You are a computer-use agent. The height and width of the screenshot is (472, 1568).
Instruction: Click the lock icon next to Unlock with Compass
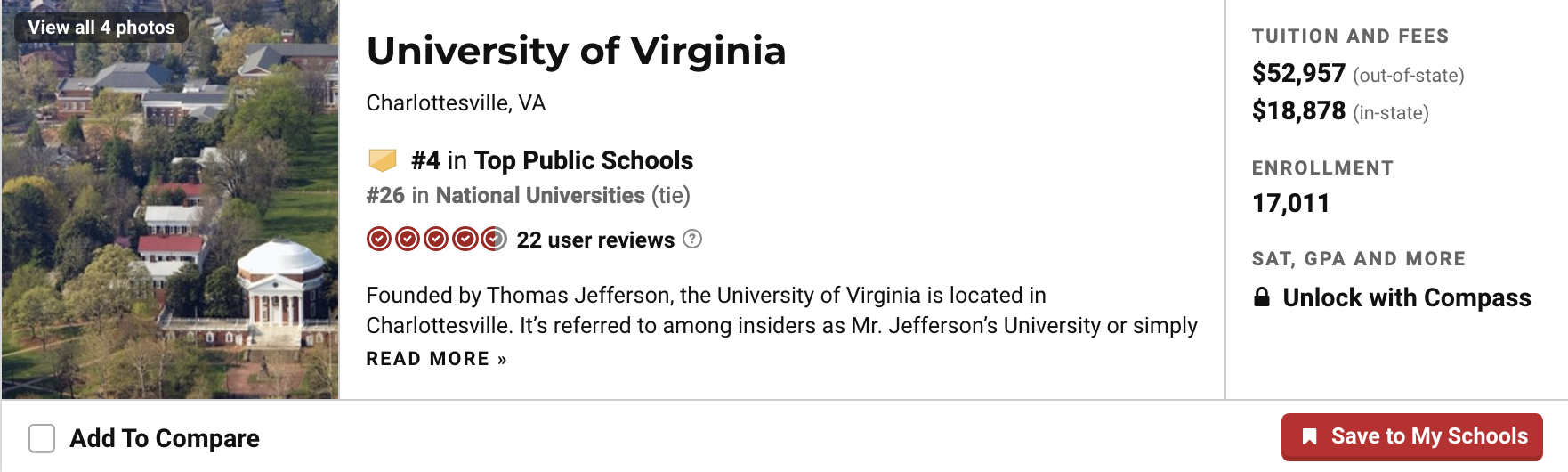click(1261, 297)
